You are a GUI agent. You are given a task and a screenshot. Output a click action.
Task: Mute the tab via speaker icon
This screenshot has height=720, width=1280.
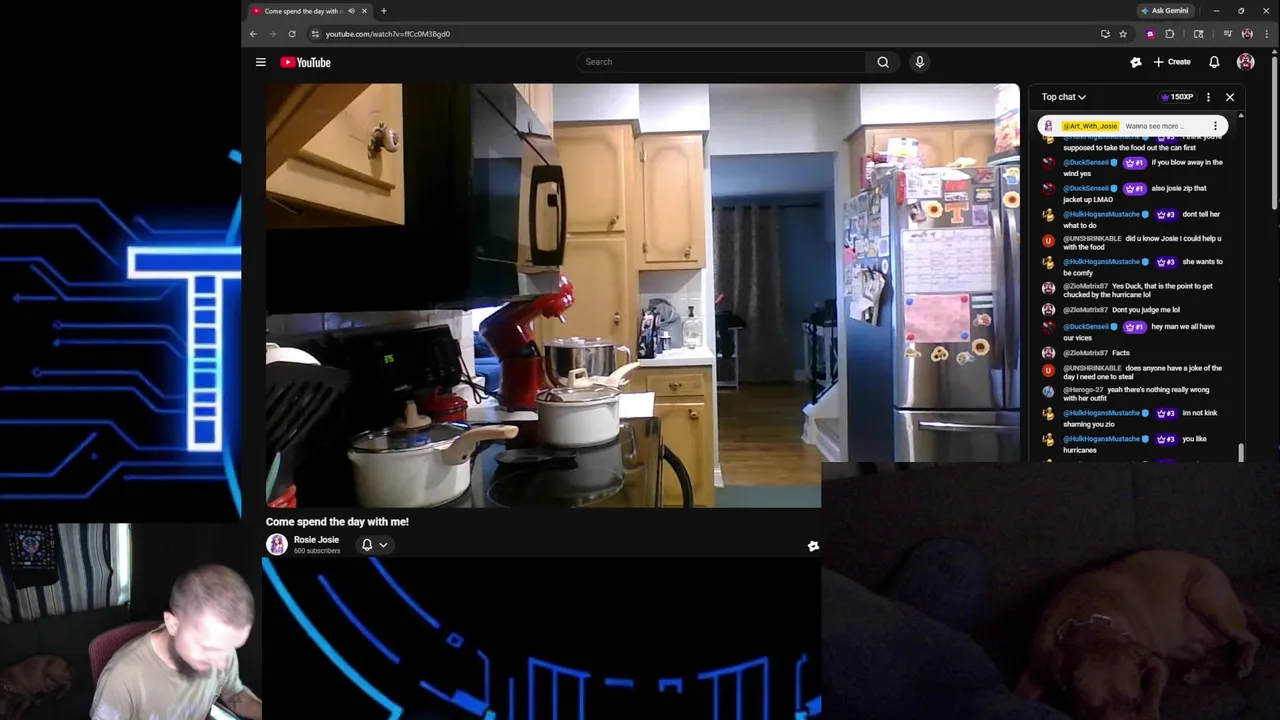(x=351, y=11)
